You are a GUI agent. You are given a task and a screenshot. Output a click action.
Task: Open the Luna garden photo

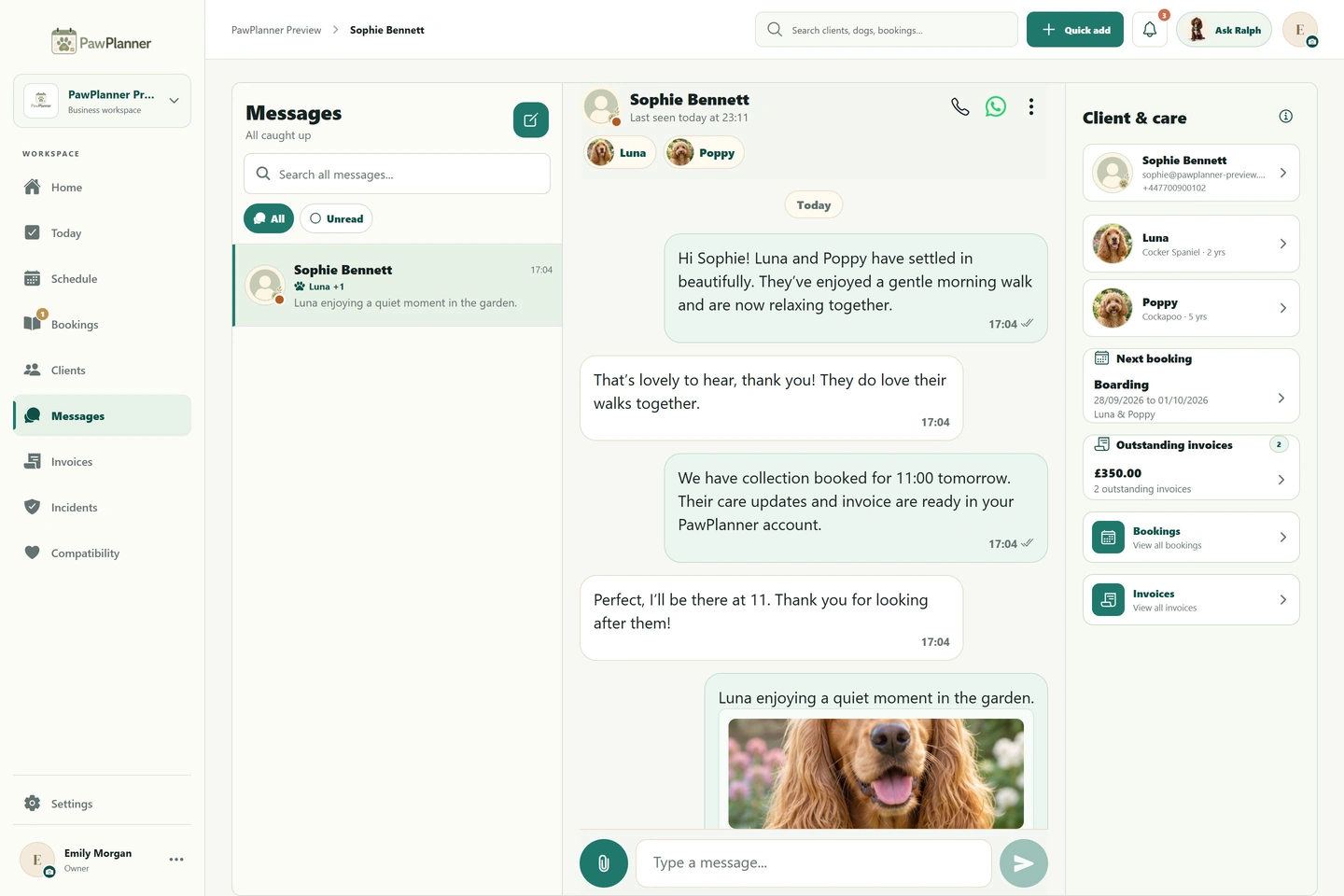click(x=875, y=773)
